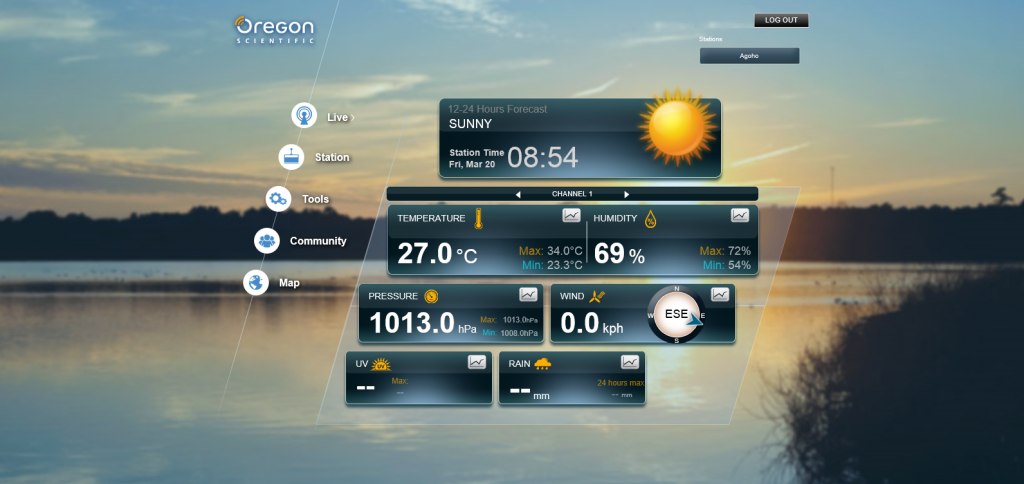
Task: View the UV chart icon
Action: click(477, 362)
